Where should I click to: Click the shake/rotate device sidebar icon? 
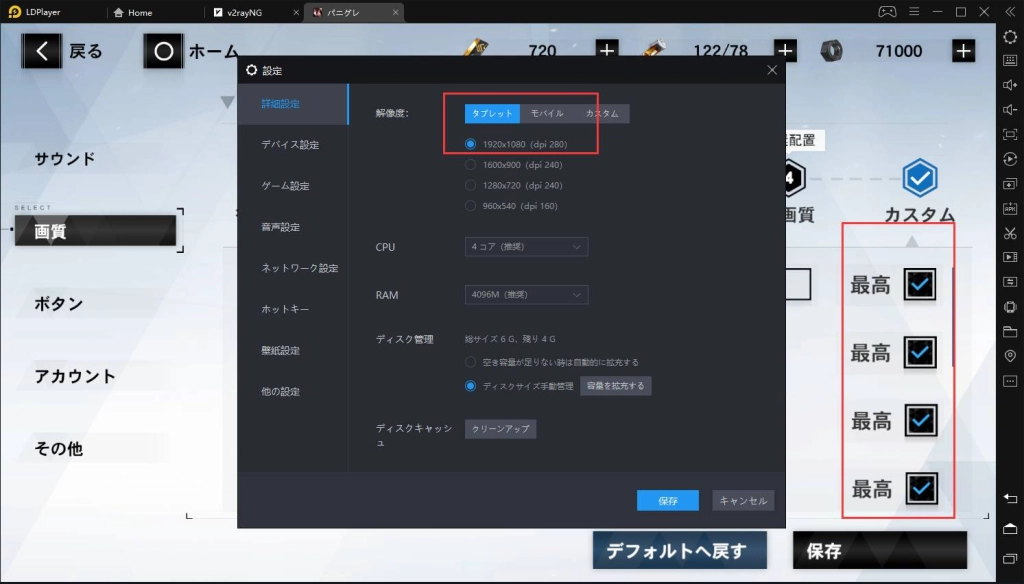click(x=1010, y=307)
